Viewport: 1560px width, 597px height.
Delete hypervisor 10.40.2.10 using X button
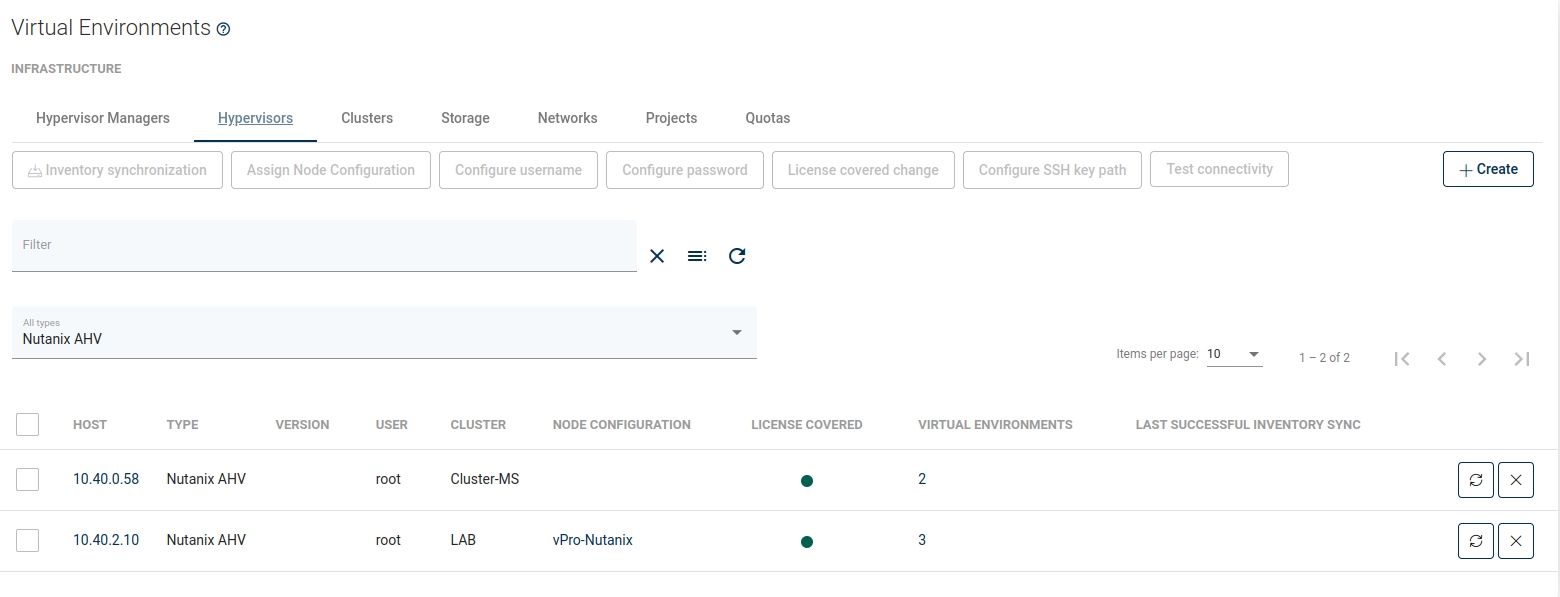(1515, 541)
